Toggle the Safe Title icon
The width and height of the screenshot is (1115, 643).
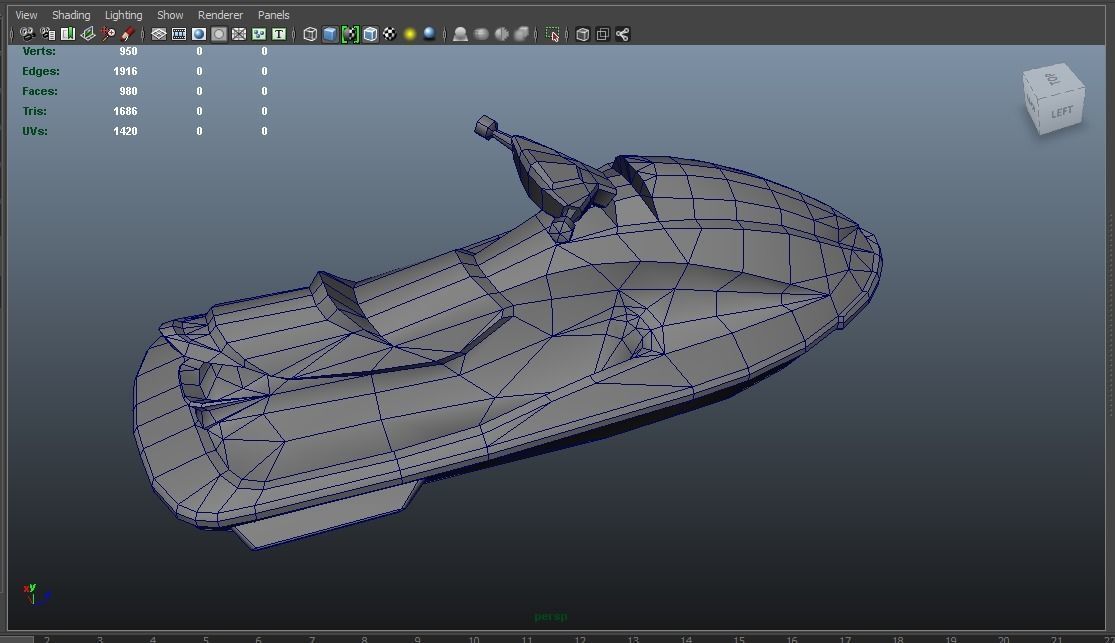click(x=279, y=34)
